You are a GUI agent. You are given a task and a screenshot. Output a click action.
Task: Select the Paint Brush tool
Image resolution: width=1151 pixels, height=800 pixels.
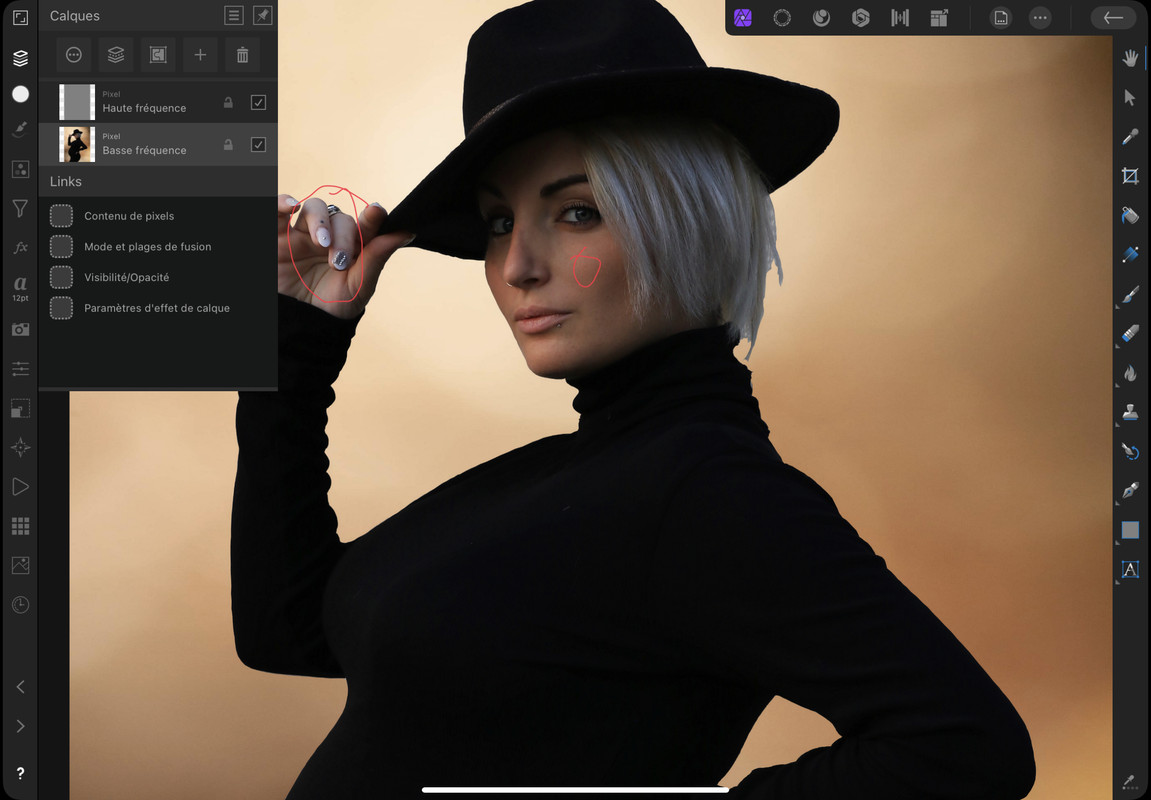click(1130, 294)
